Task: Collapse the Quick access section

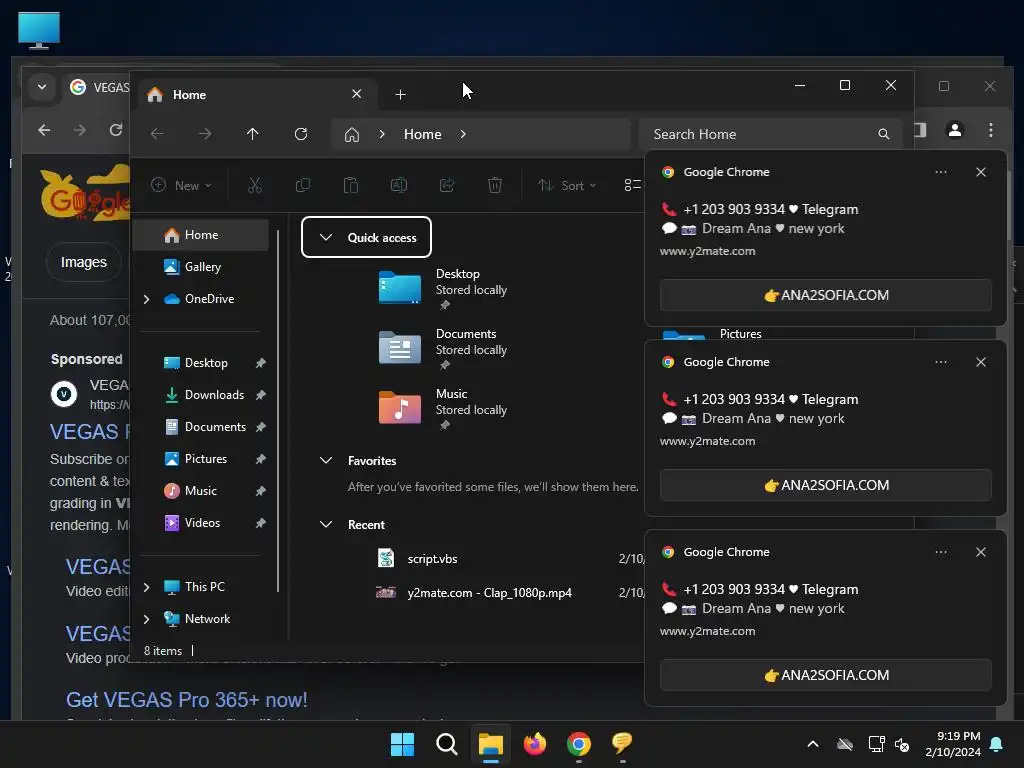Action: coord(326,237)
